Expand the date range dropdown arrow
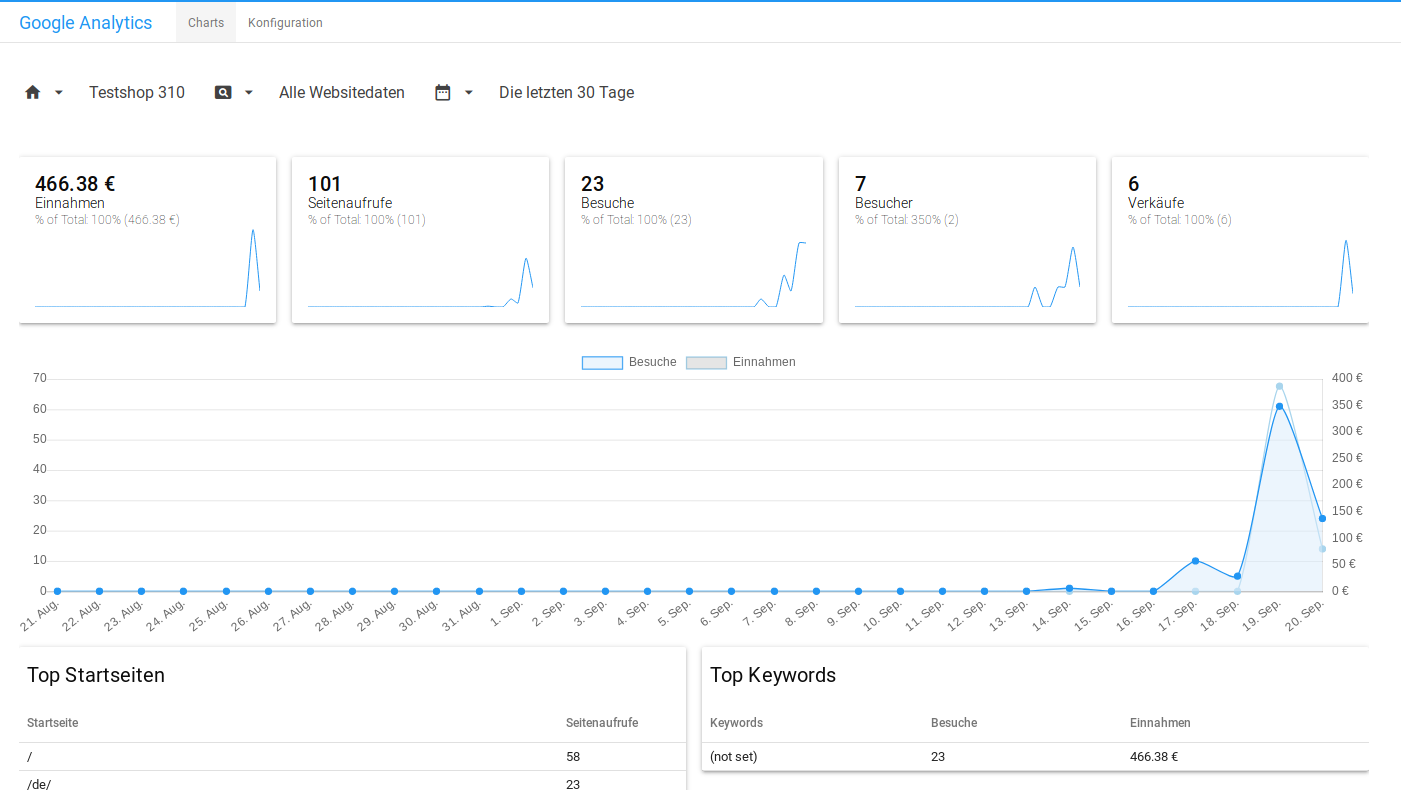This screenshot has width=1401, height=790. pyautogui.click(x=469, y=92)
